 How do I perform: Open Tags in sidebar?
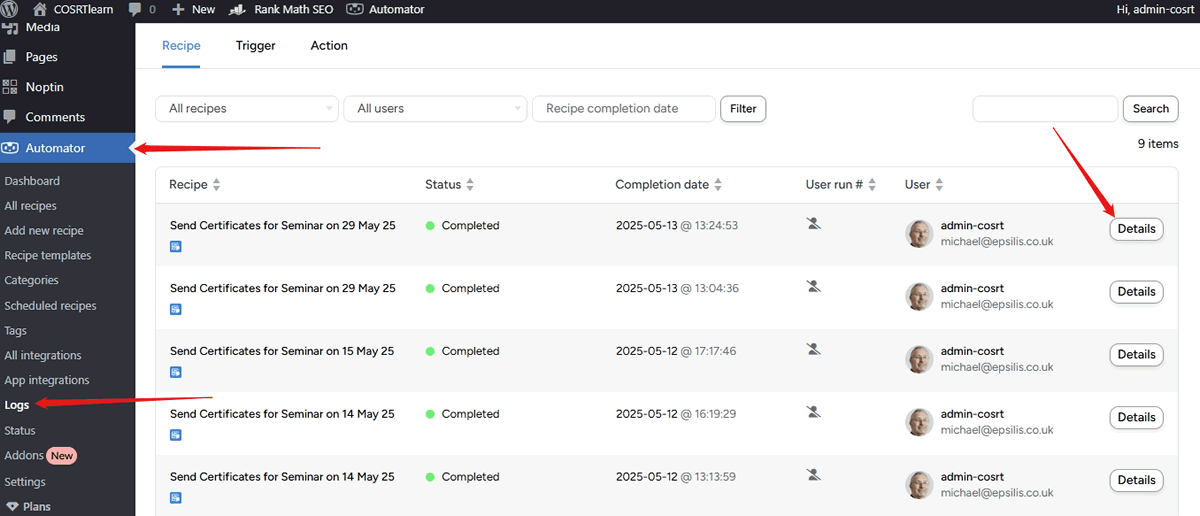click(x=16, y=331)
